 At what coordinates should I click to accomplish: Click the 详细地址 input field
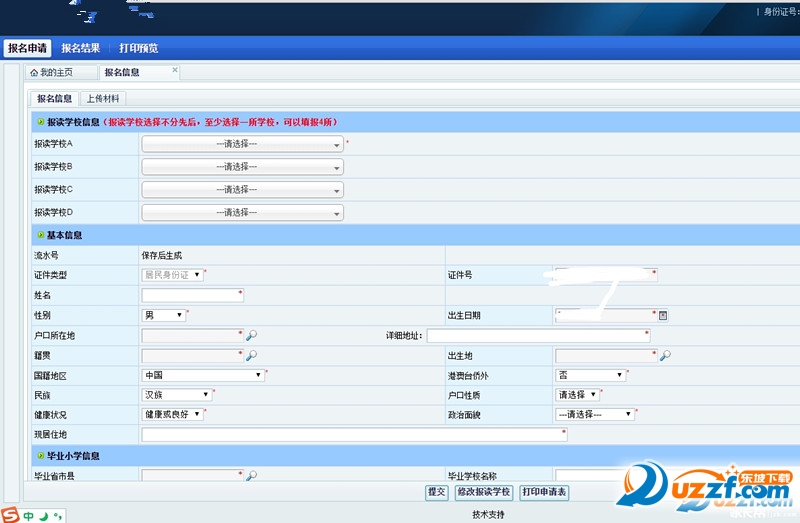click(x=538, y=335)
